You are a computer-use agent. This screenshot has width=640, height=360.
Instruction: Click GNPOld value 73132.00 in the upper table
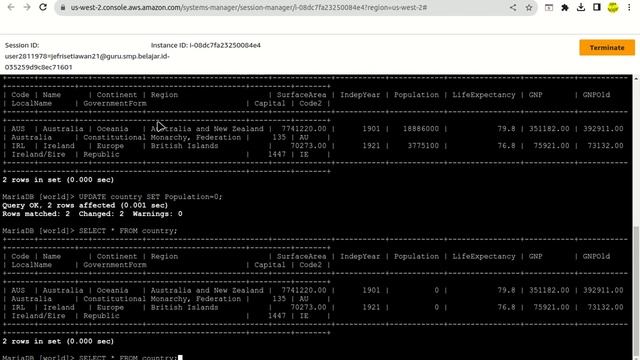click(605, 146)
